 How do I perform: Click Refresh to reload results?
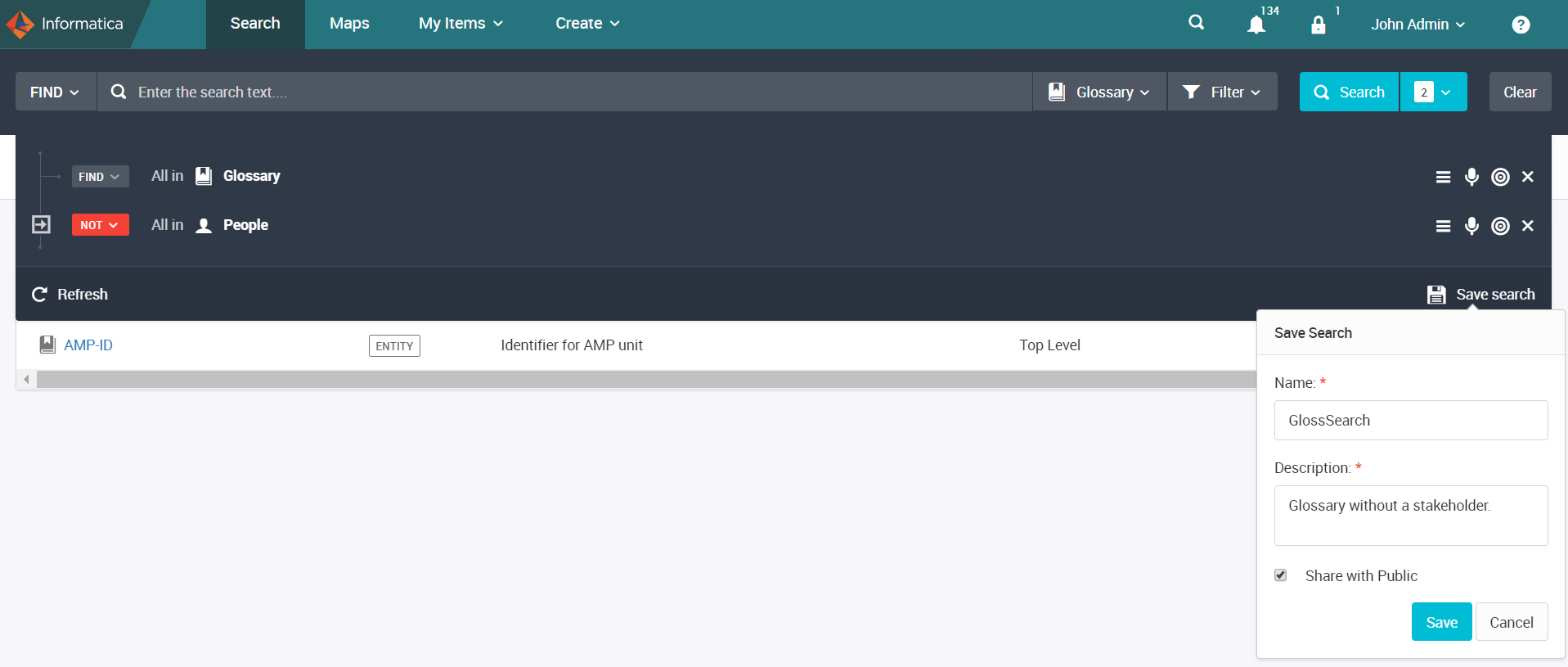[x=70, y=294]
